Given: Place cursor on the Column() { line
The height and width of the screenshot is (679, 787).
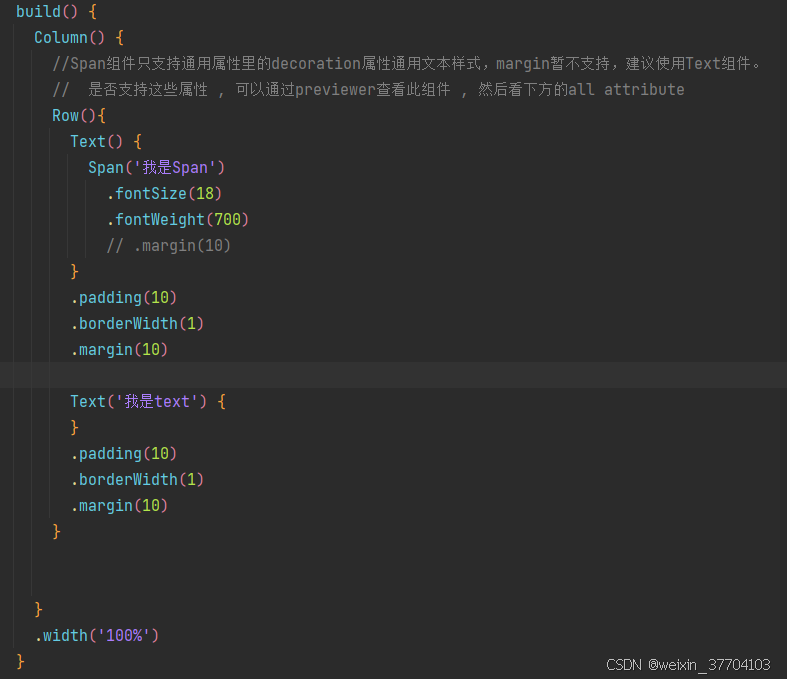Looking at the screenshot, I should coord(79,38).
